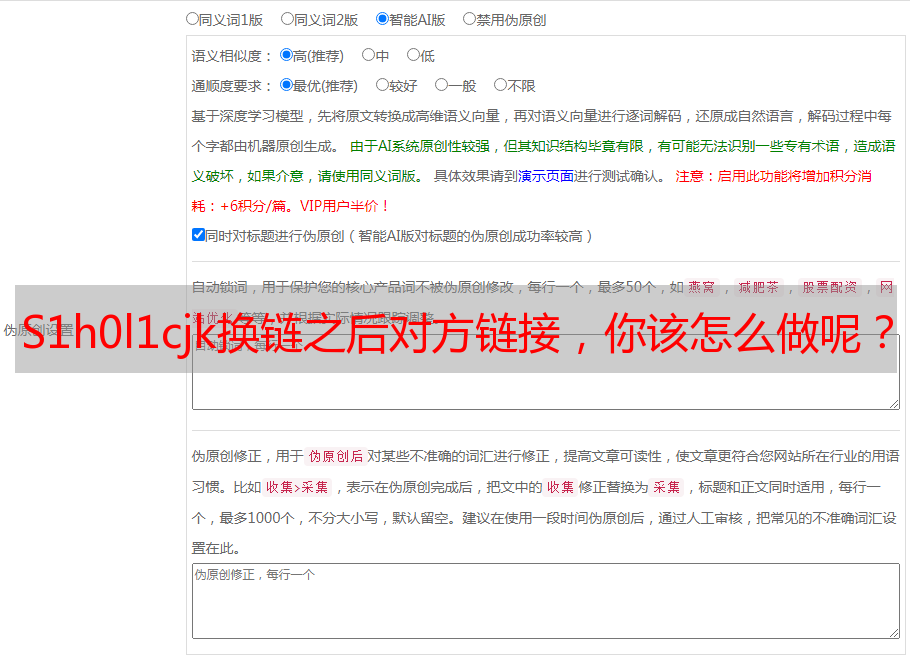Select the 同义词2版 radio option

287,19
